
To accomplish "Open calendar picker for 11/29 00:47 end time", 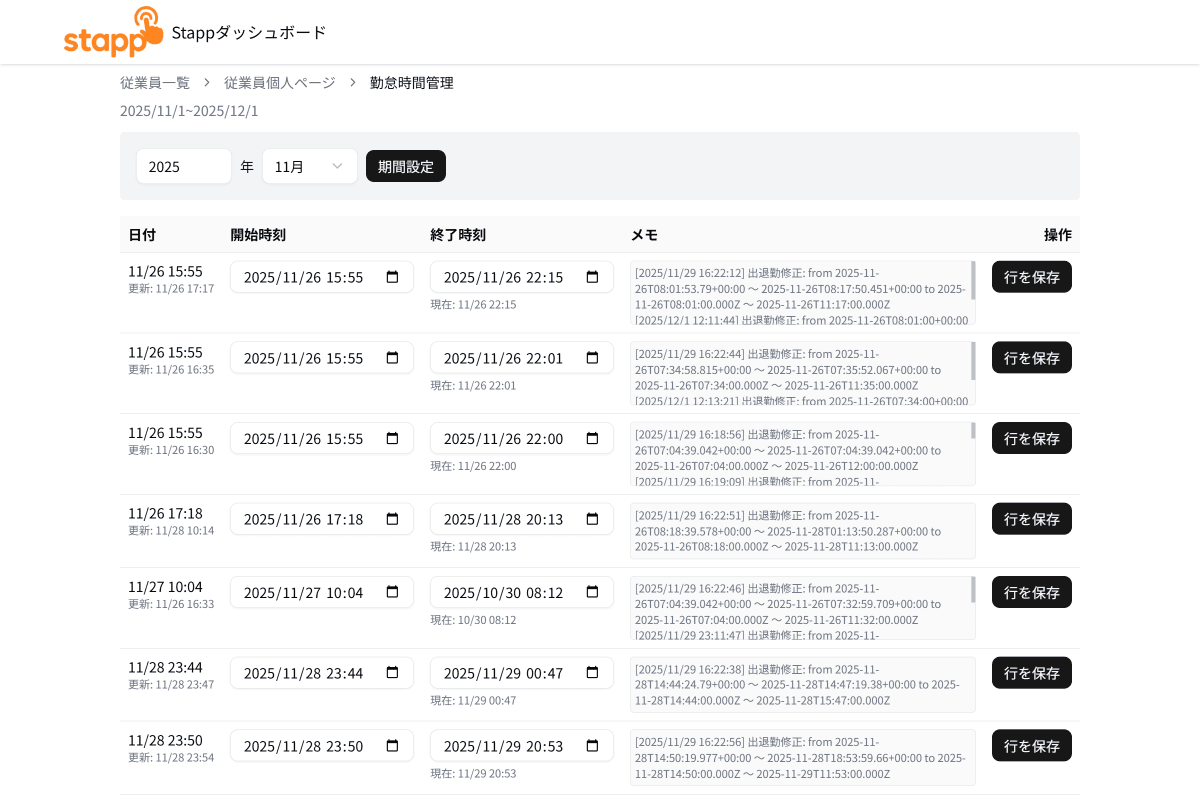I will pyautogui.click(x=592, y=673).
